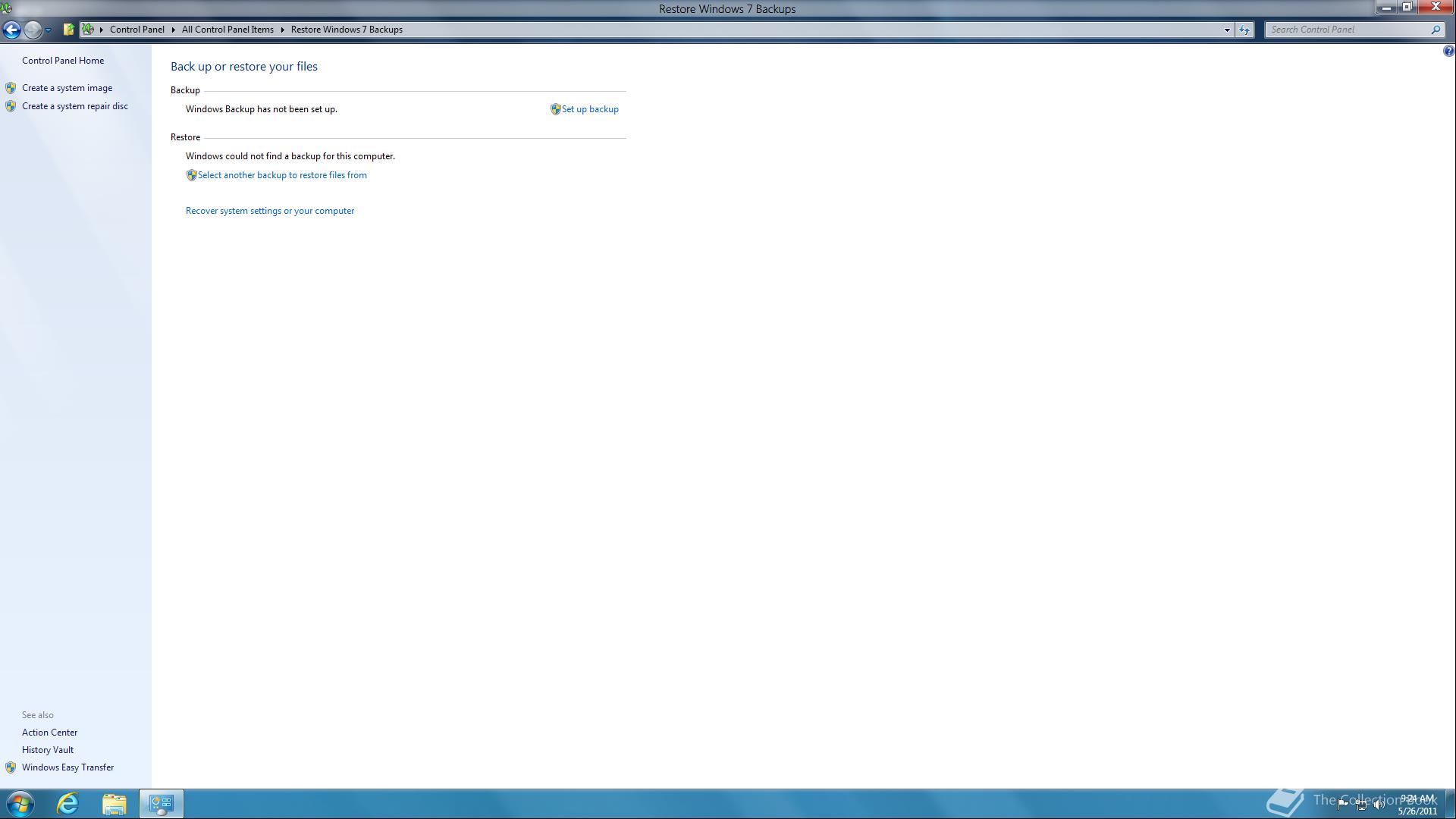
Task: Click the Set up backup link
Action: [590, 109]
